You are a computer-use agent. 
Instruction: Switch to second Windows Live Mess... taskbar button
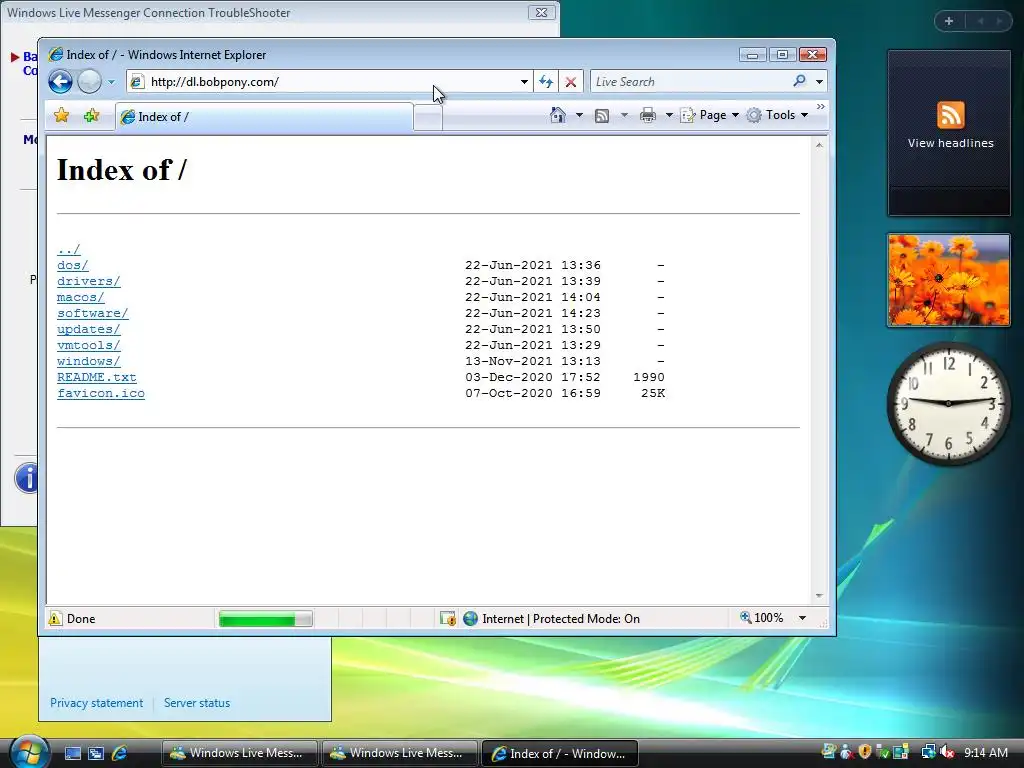click(399, 753)
